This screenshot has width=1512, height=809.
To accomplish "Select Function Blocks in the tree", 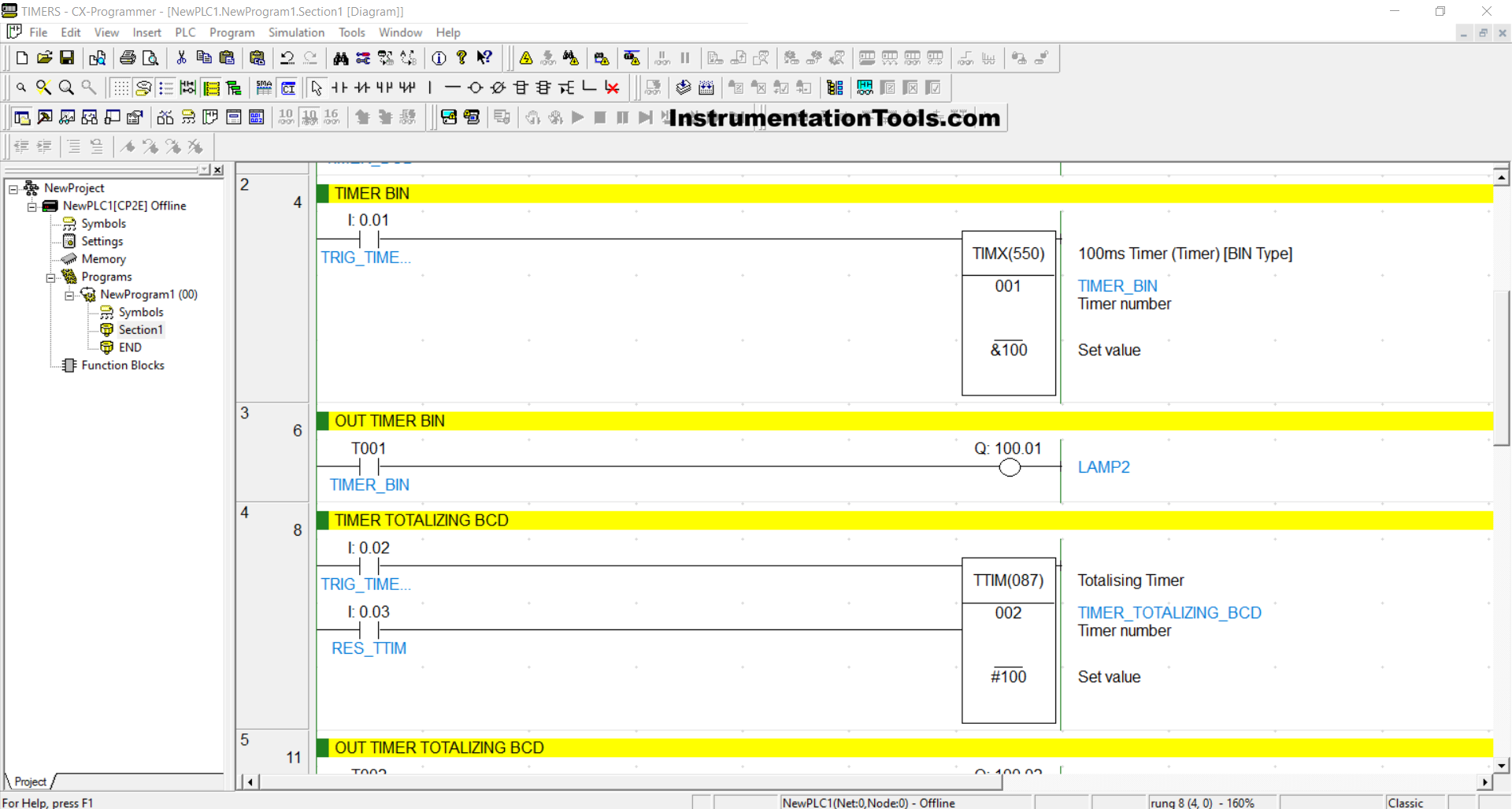I will [x=123, y=365].
